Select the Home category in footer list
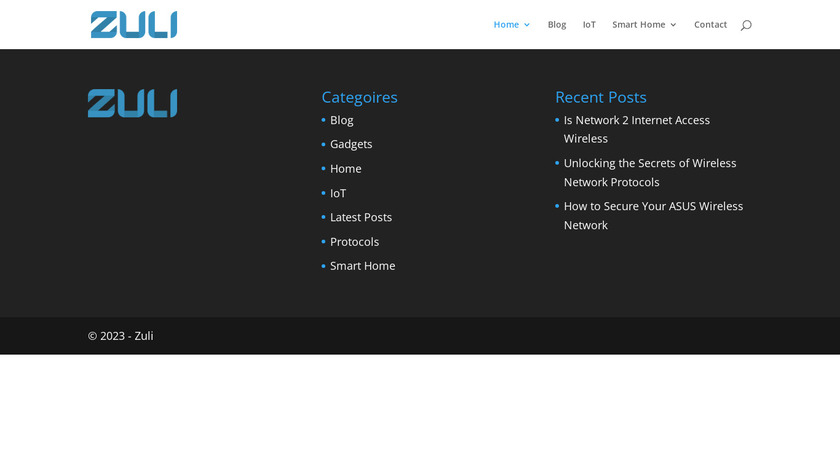Image resolution: width=840 pixels, height=472 pixels. click(345, 169)
